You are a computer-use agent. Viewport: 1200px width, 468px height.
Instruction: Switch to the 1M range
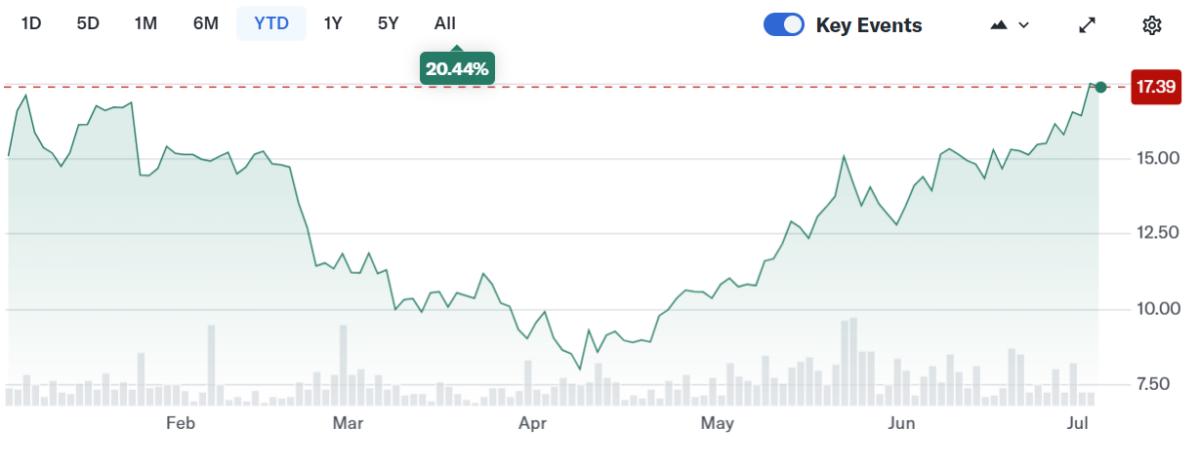coord(146,23)
